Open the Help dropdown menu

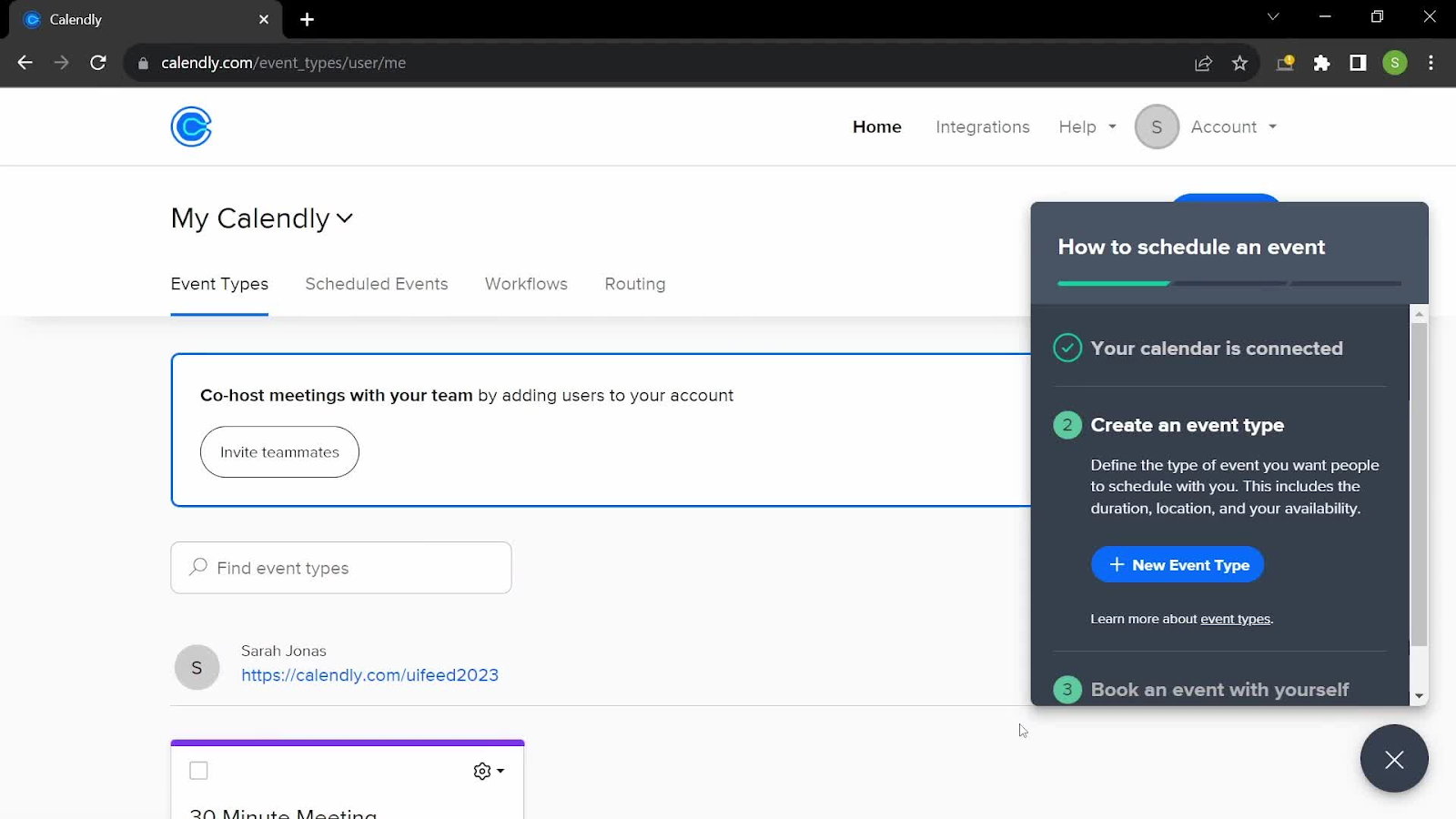tap(1085, 126)
